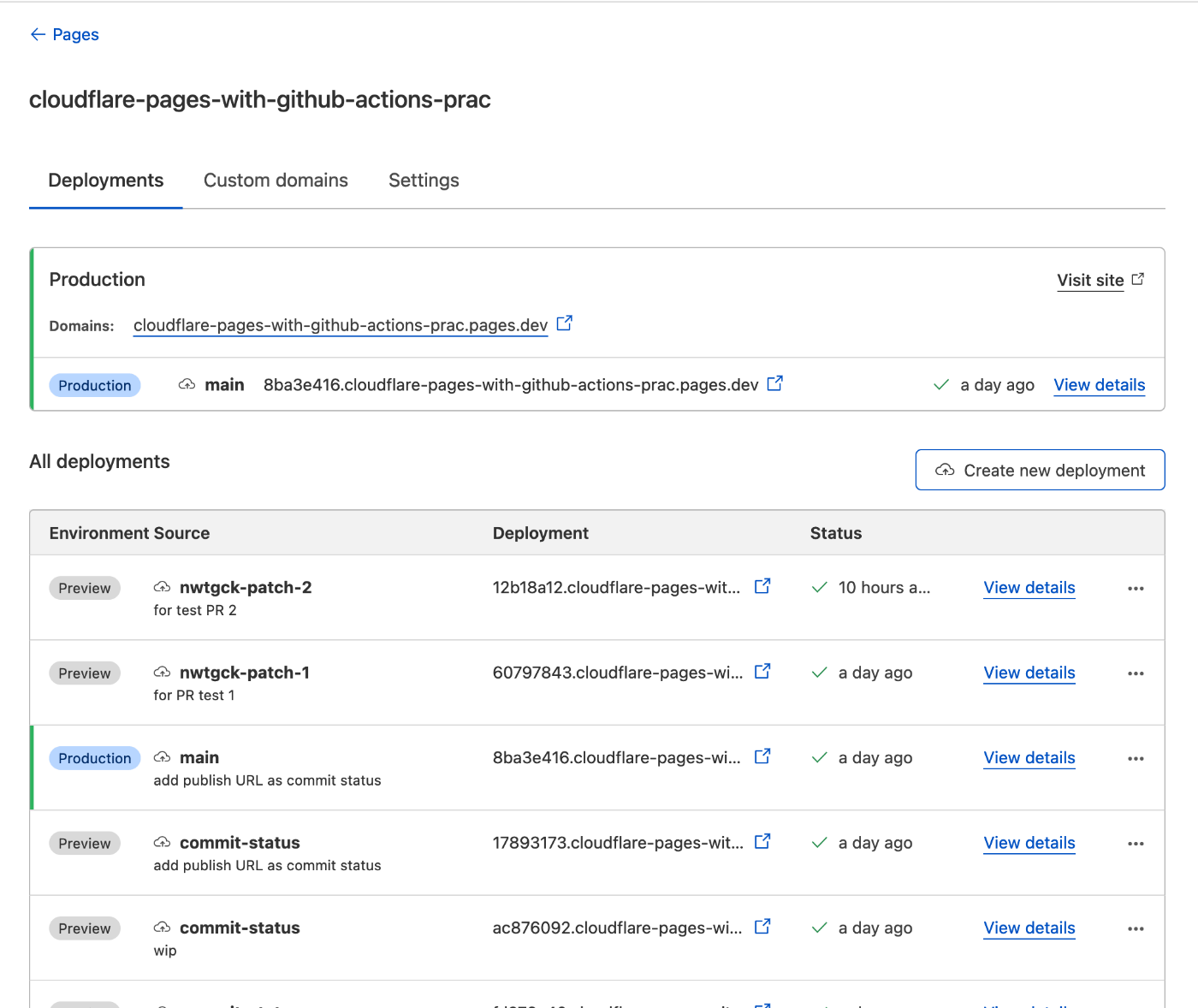This screenshot has width=1198, height=1008.
Task: Expand actions menu for main production row
Action: 1136,759
